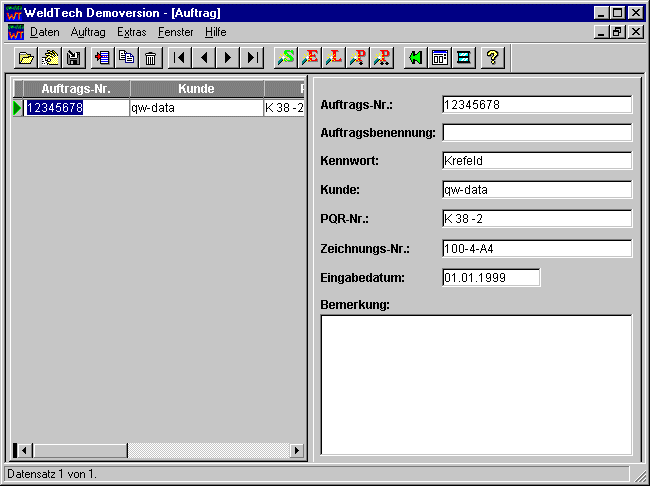This screenshot has width=650, height=486.
Task: Open the Fenster menu
Action: 176,32
